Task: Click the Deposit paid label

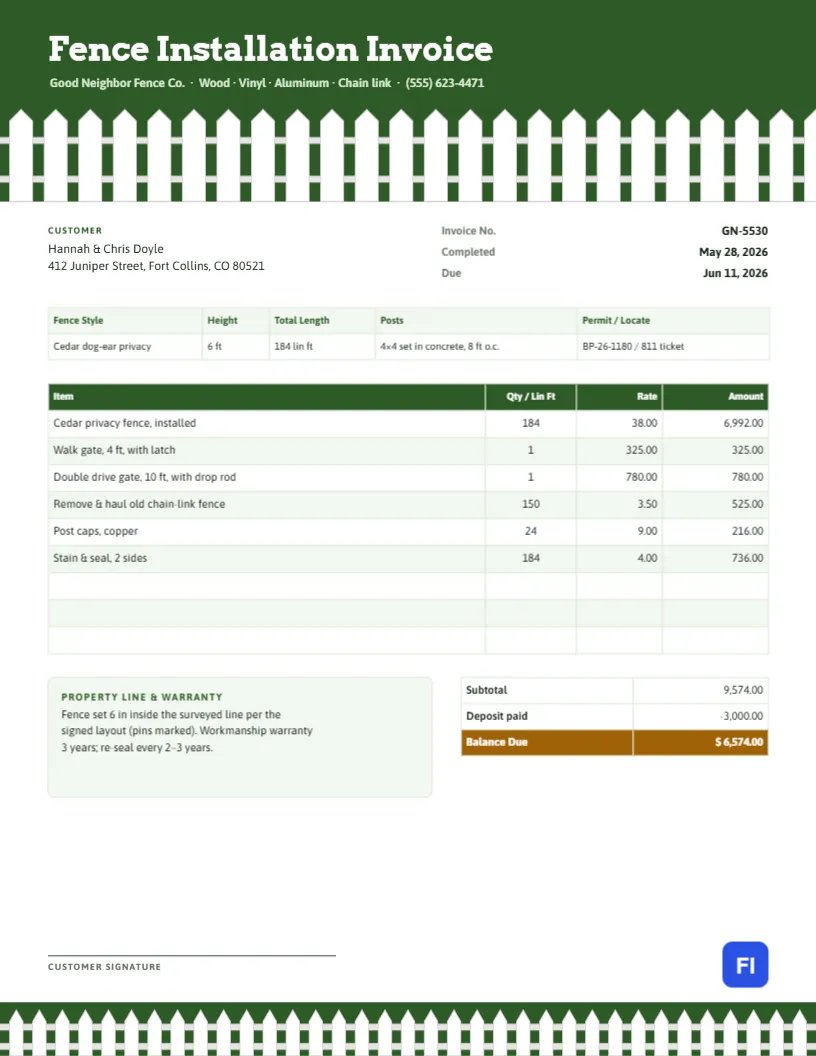Action: [497, 716]
